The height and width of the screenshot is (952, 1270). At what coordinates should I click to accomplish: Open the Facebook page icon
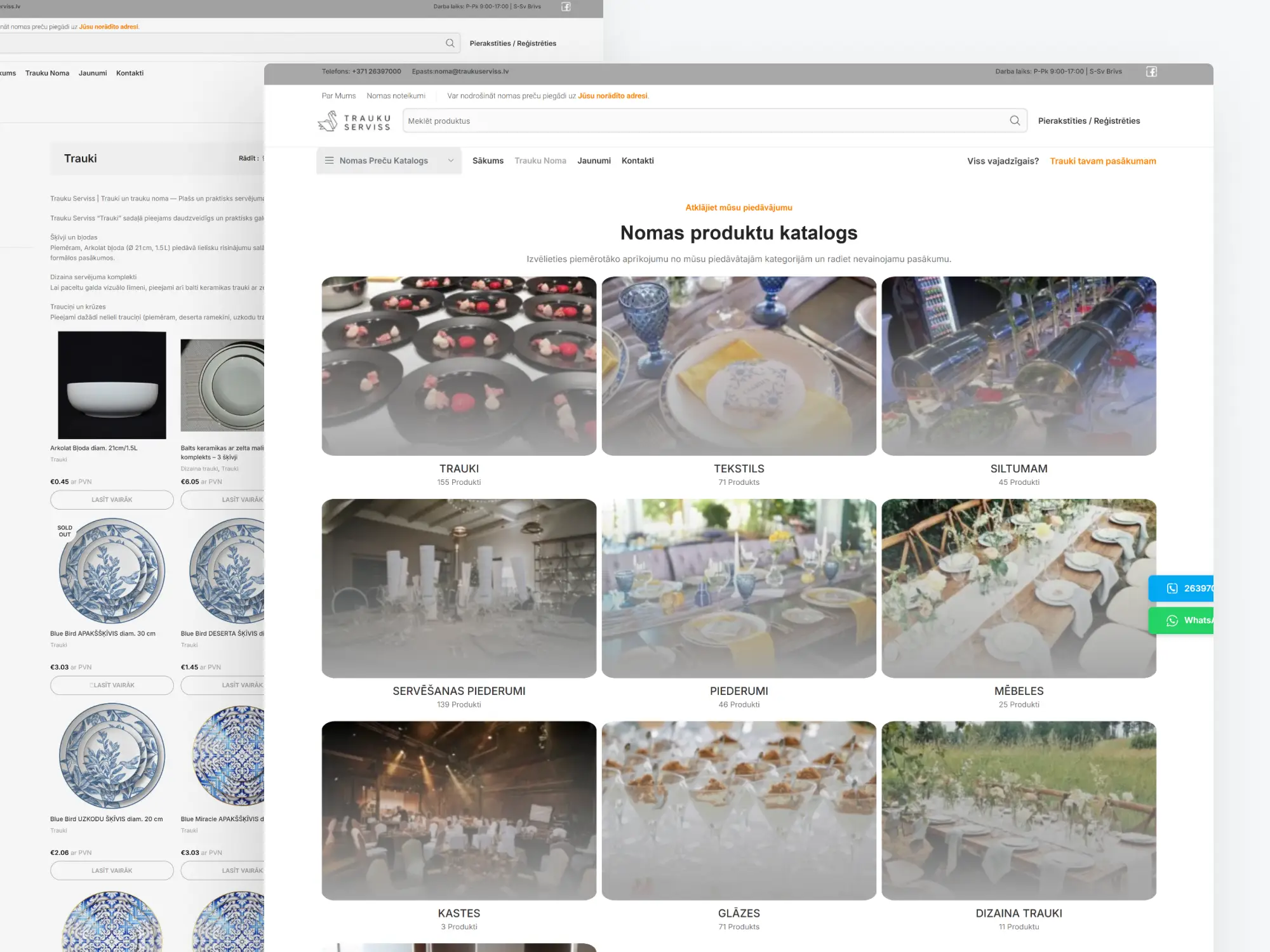1151,71
